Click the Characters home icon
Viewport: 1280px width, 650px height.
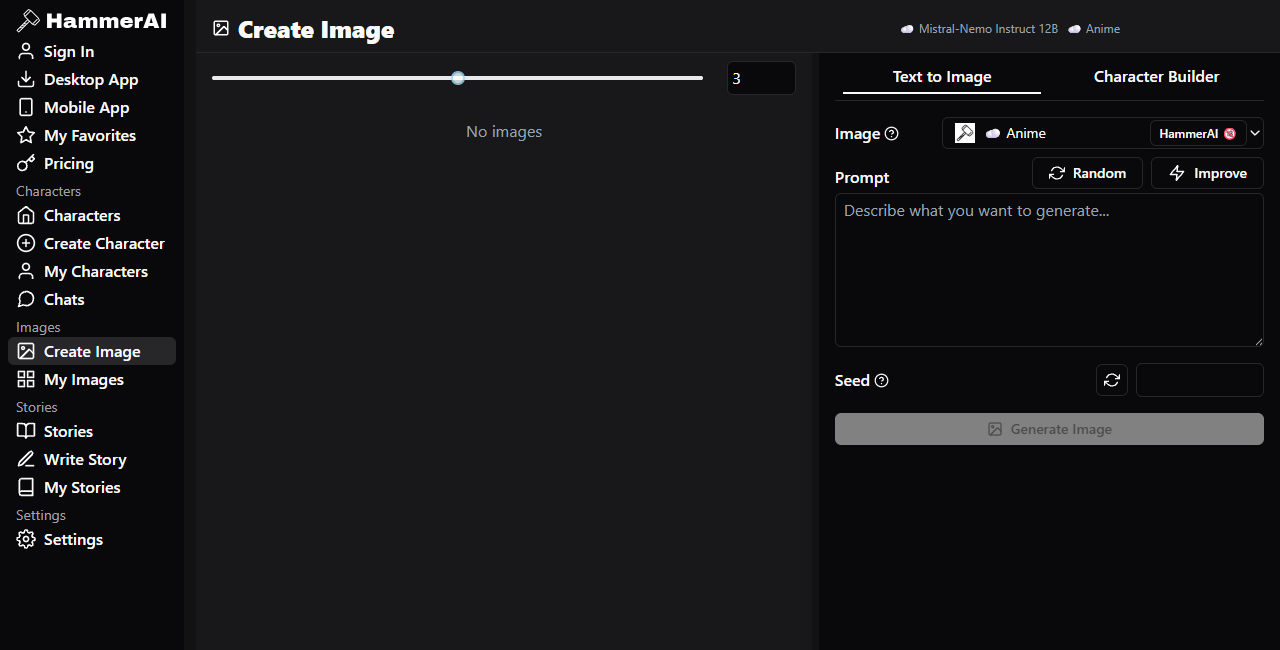pyautogui.click(x=26, y=215)
